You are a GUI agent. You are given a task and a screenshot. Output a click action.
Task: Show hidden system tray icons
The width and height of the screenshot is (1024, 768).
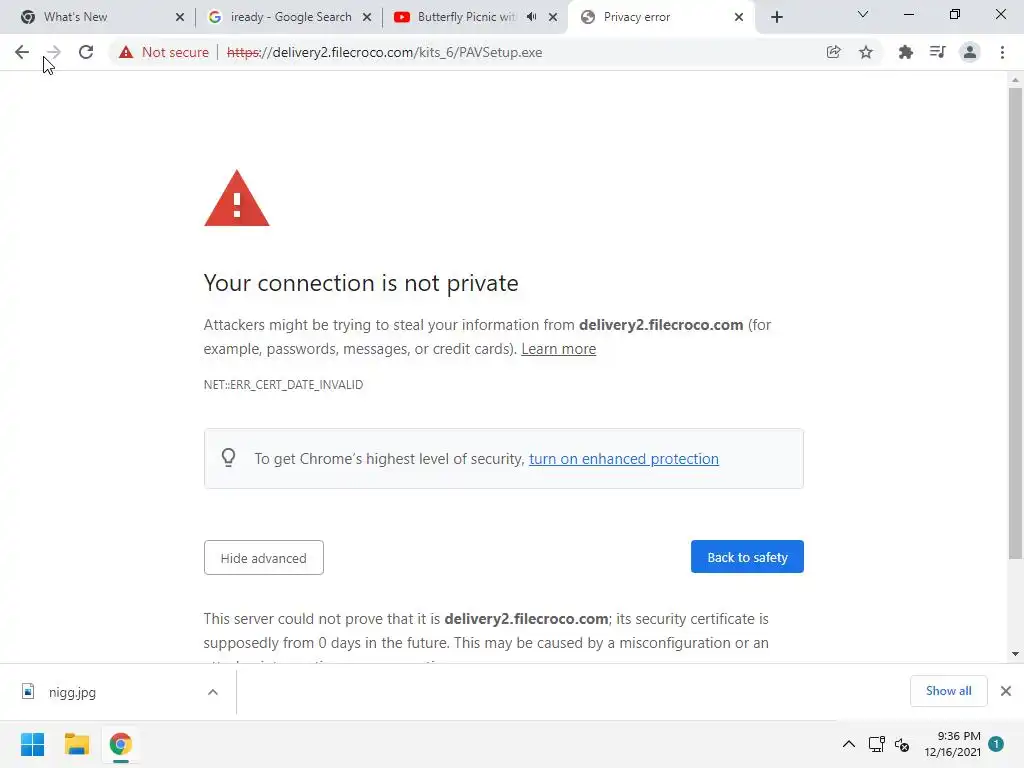848,744
